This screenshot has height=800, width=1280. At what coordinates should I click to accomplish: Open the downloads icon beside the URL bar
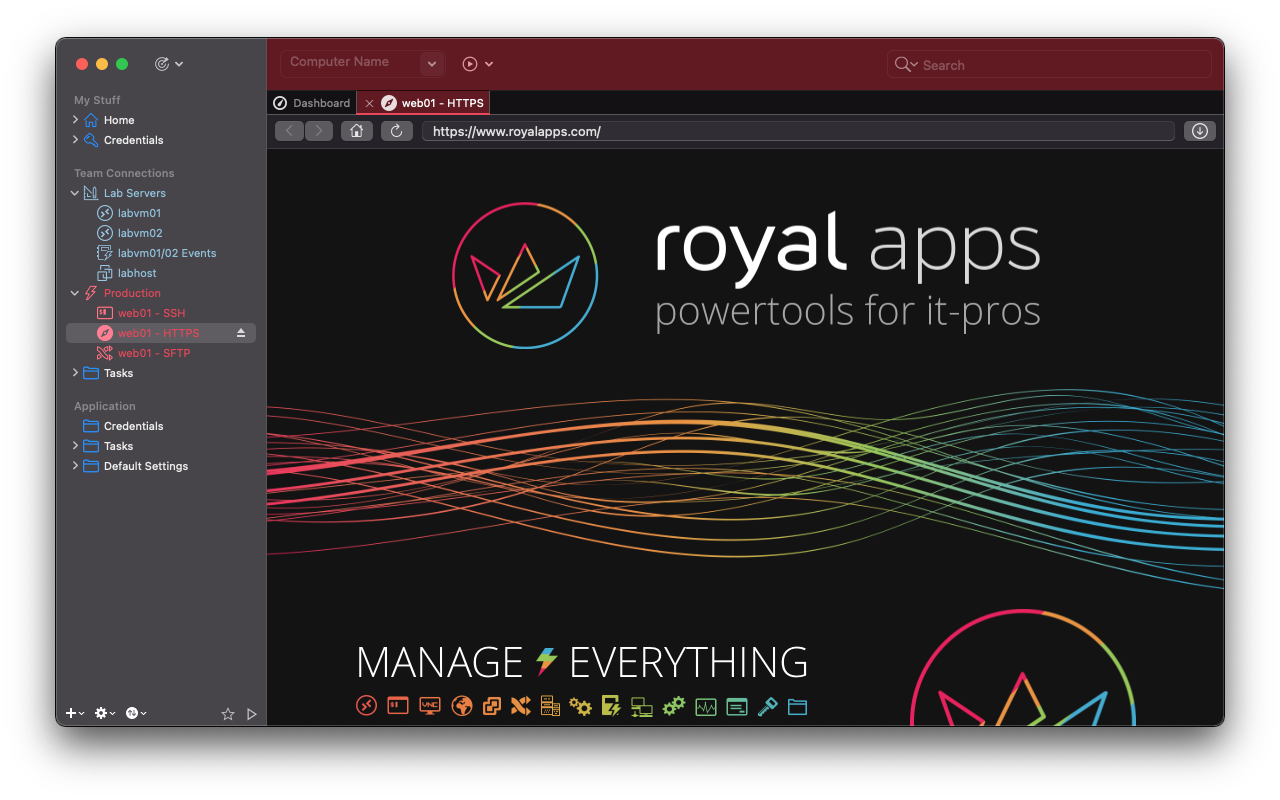coord(1200,131)
